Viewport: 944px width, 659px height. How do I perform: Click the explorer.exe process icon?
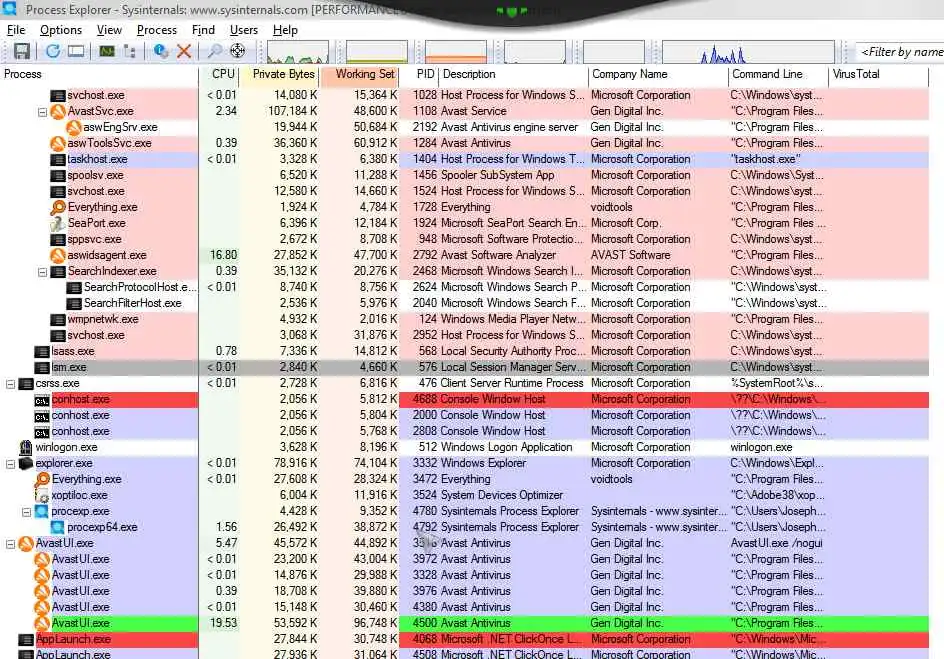26,463
